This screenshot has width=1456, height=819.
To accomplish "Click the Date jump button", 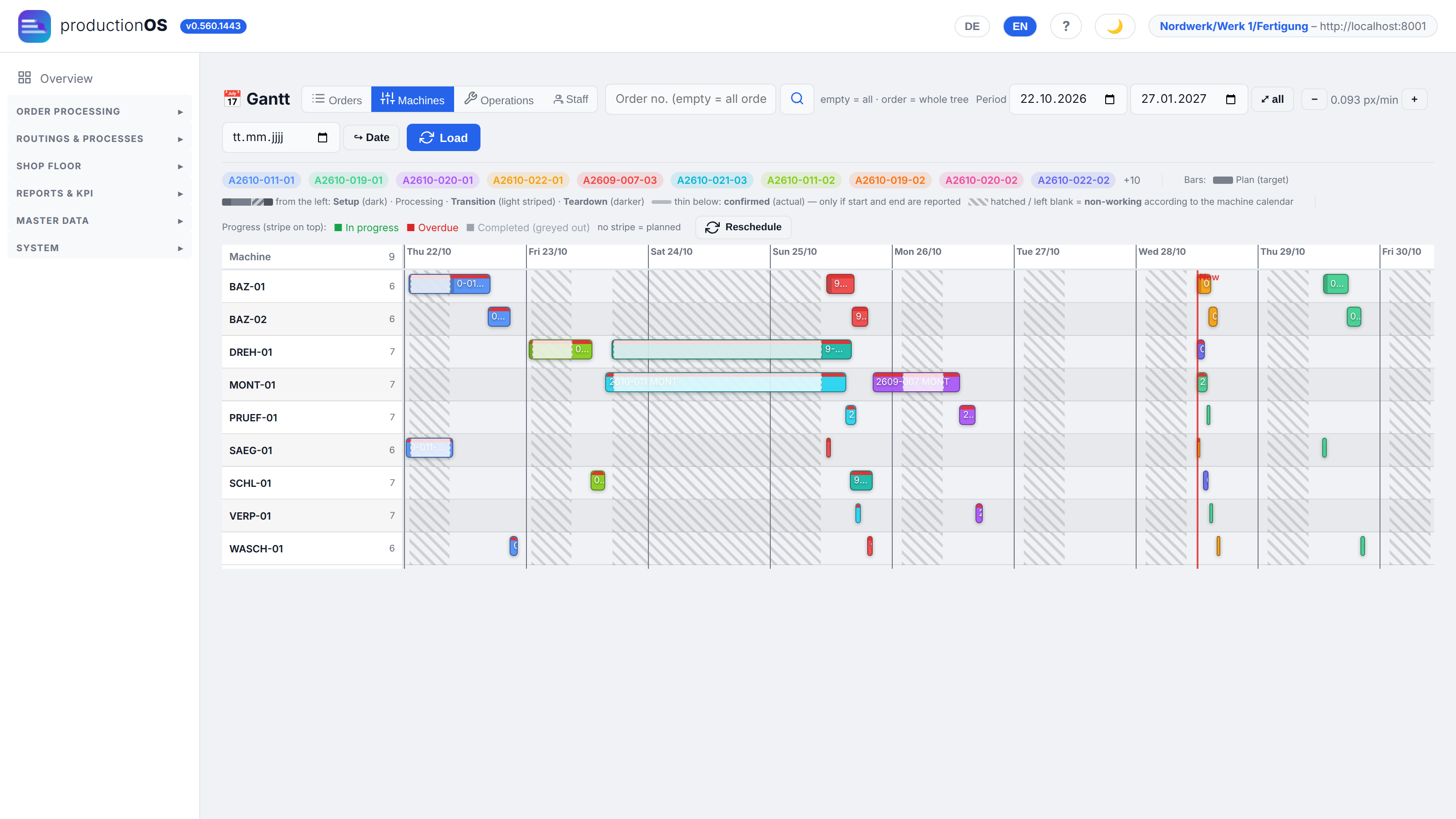I will tap(371, 137).
